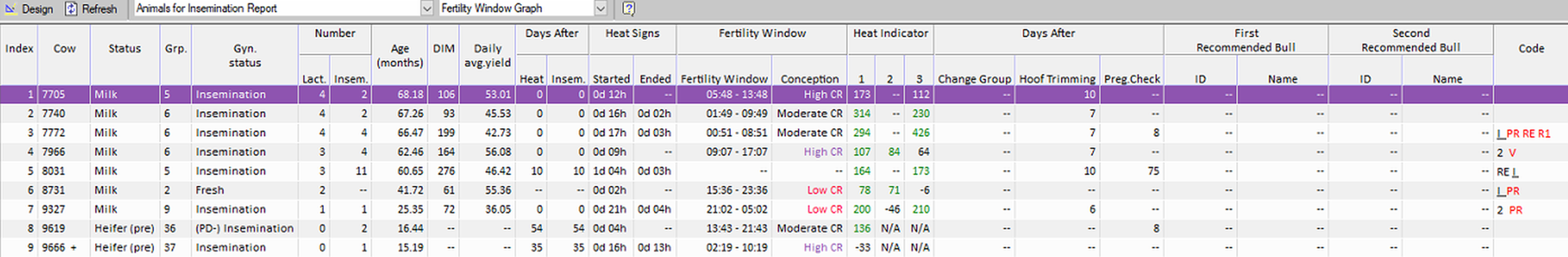This screenshot has width=1568, height=257.
Task: Click the Hoof Trimming column header
Action: pos(1057,78)
